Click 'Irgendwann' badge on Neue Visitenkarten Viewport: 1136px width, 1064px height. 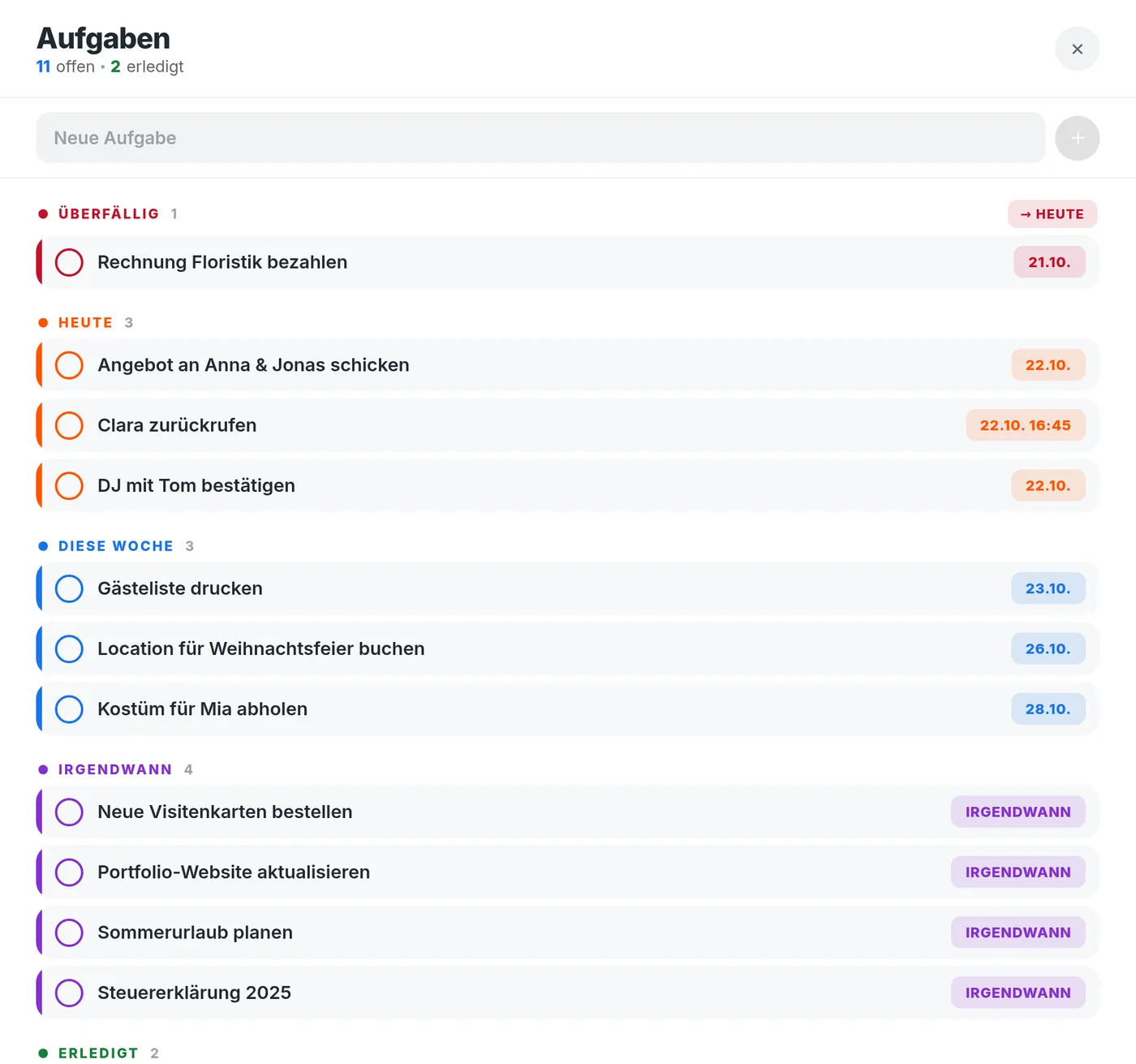[1018, 812]
